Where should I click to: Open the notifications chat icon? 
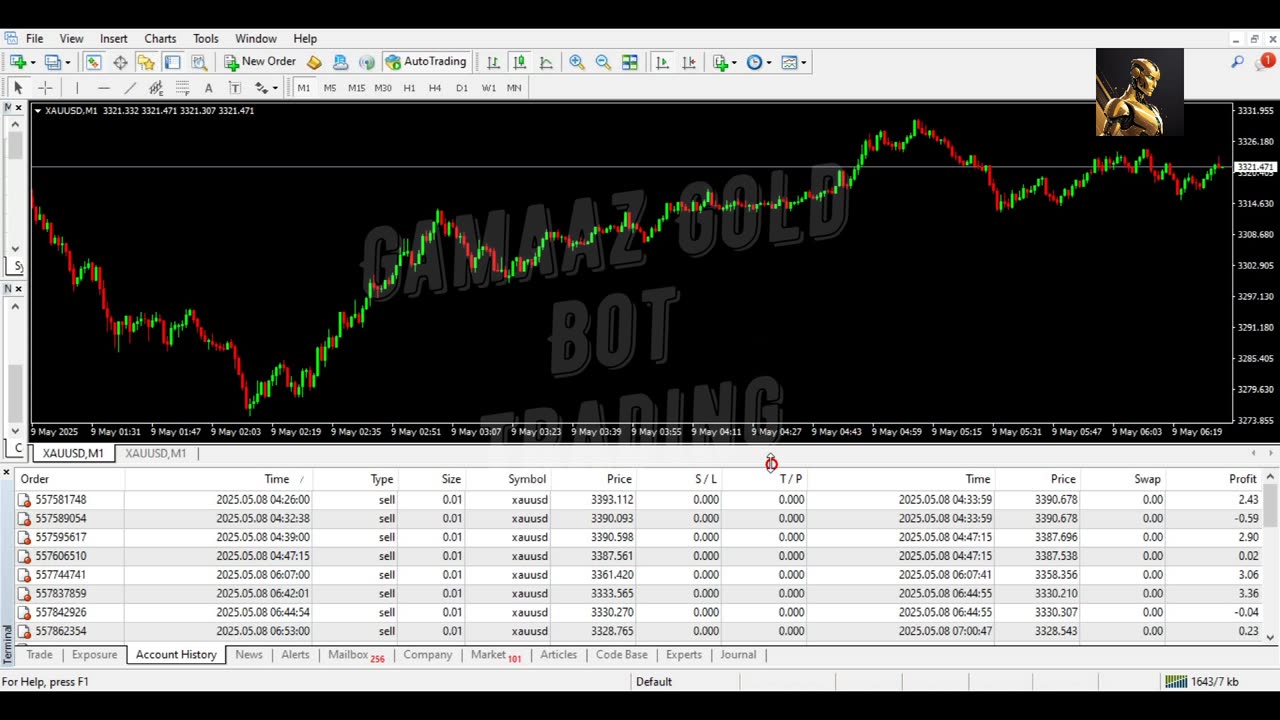tap(1263, 62)
